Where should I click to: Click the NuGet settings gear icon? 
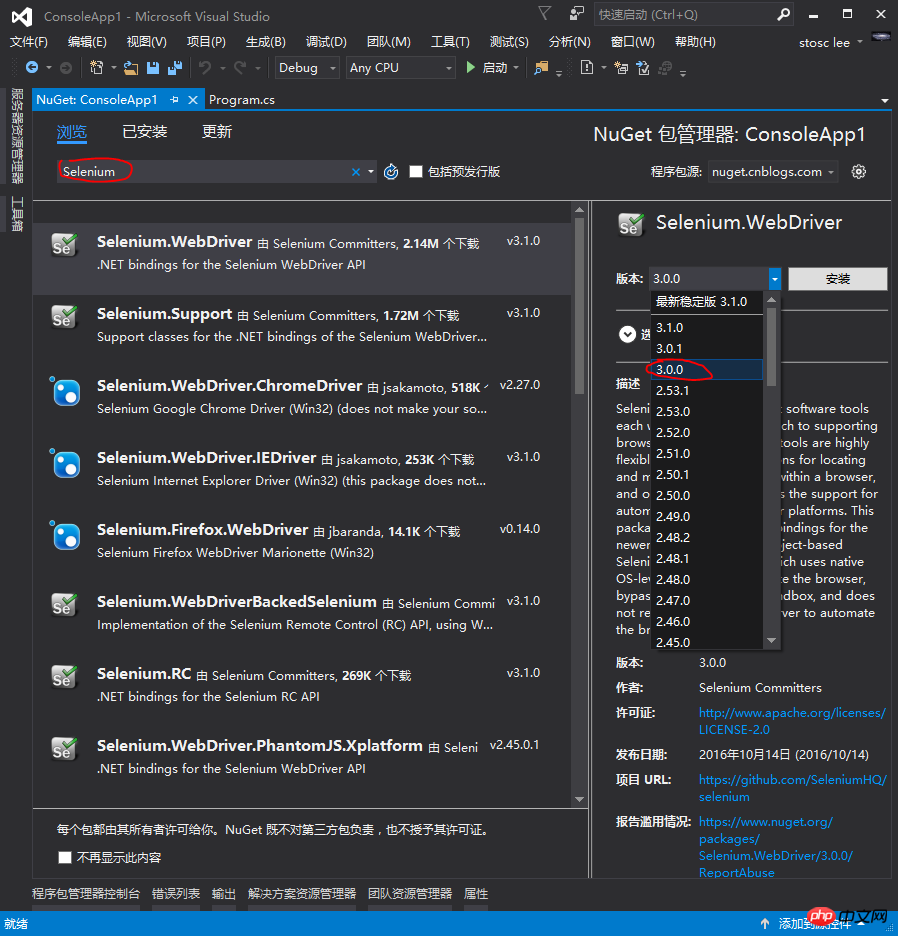(x=858, y=172)
